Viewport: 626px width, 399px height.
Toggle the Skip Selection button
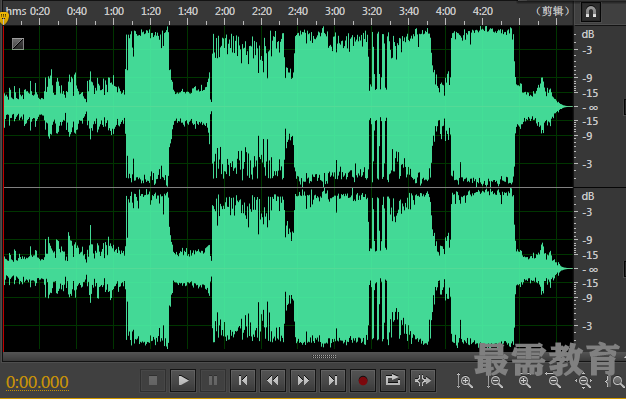click(422, 381)
